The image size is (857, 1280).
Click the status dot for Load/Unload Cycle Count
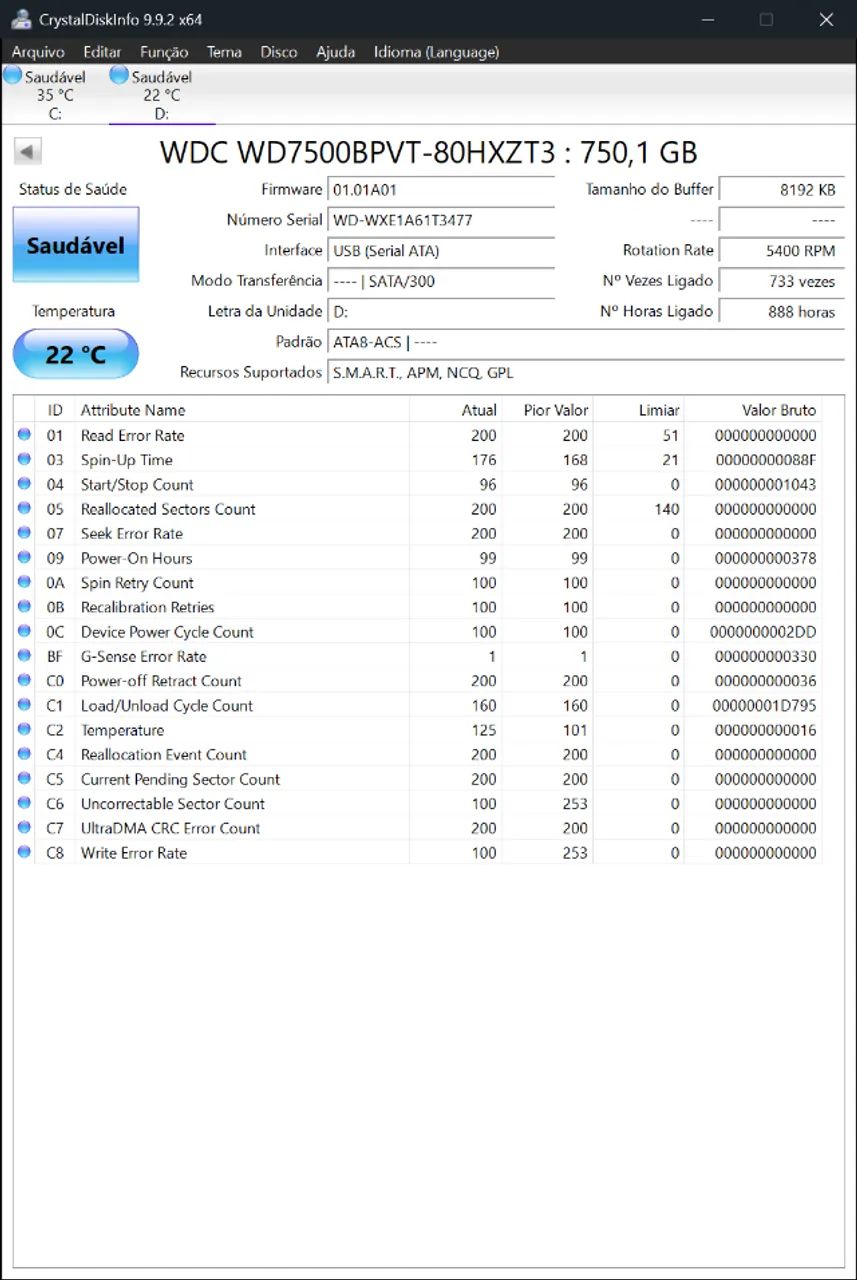pos(24,705)
